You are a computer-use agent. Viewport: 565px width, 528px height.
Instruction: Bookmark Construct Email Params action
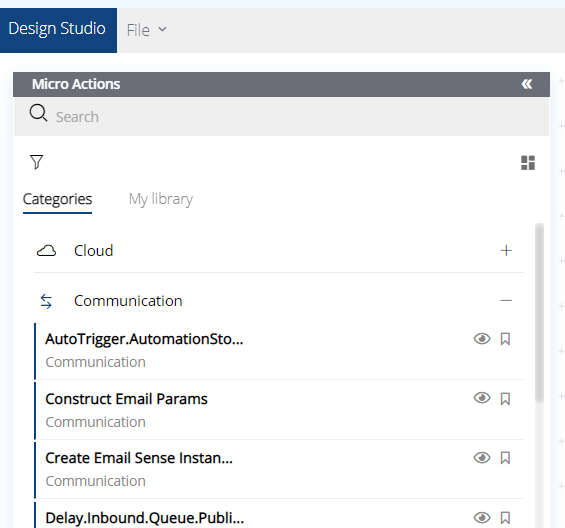(505, 399)
